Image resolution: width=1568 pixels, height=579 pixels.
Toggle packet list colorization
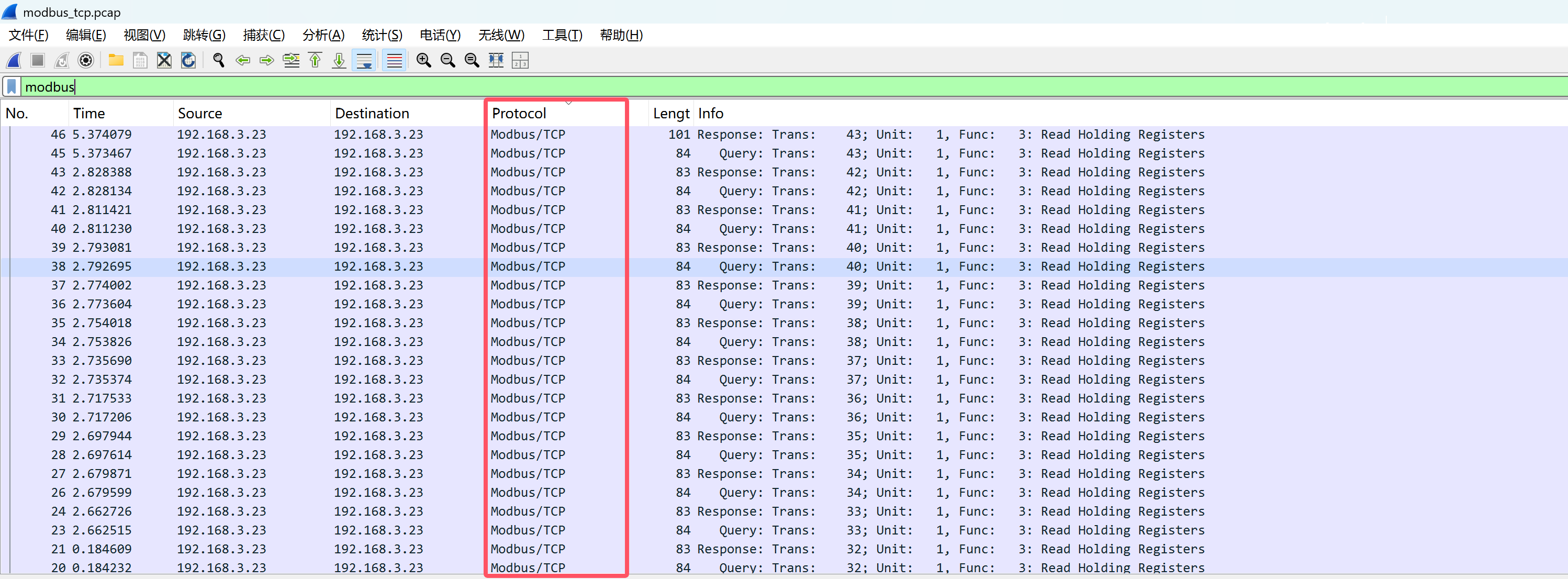tap(395, 60)
